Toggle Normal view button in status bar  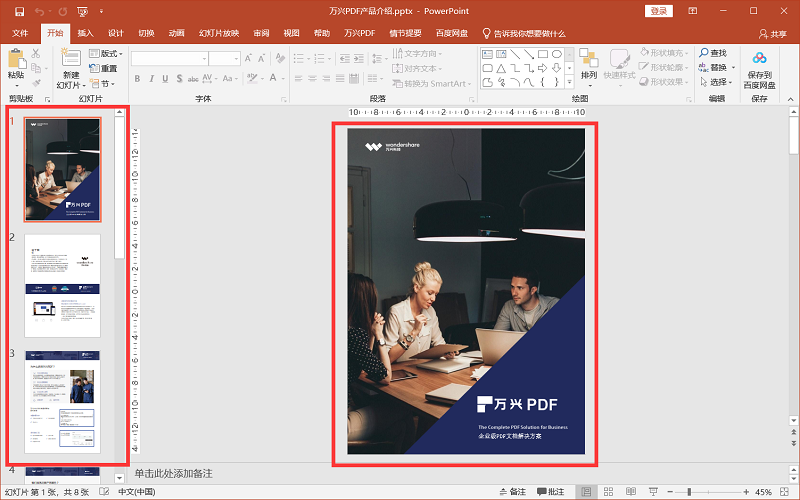tap(586, 492)
